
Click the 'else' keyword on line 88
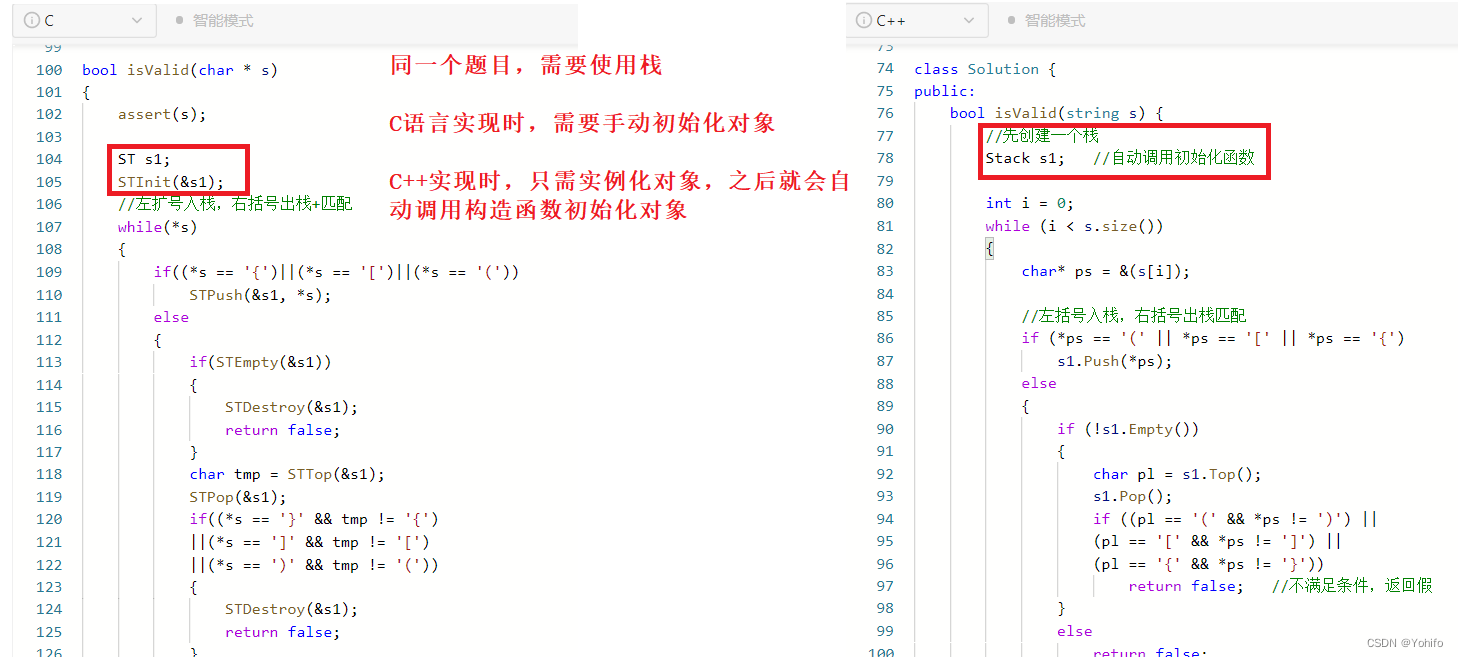[1039, 383]
